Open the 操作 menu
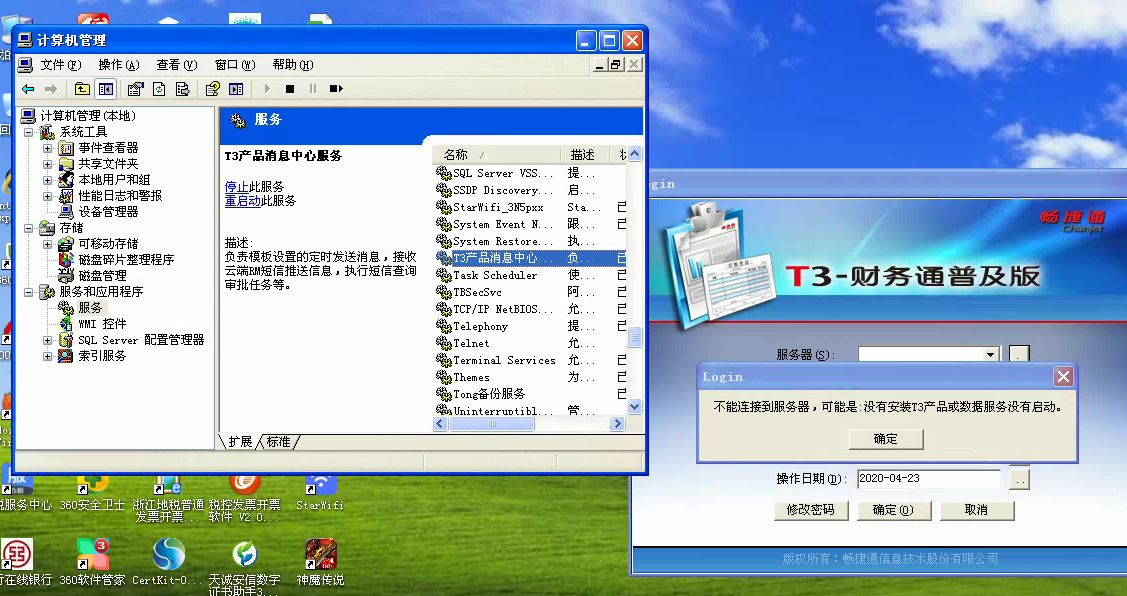The width and height of the screenshot is (1127, 596). (119, 65)
